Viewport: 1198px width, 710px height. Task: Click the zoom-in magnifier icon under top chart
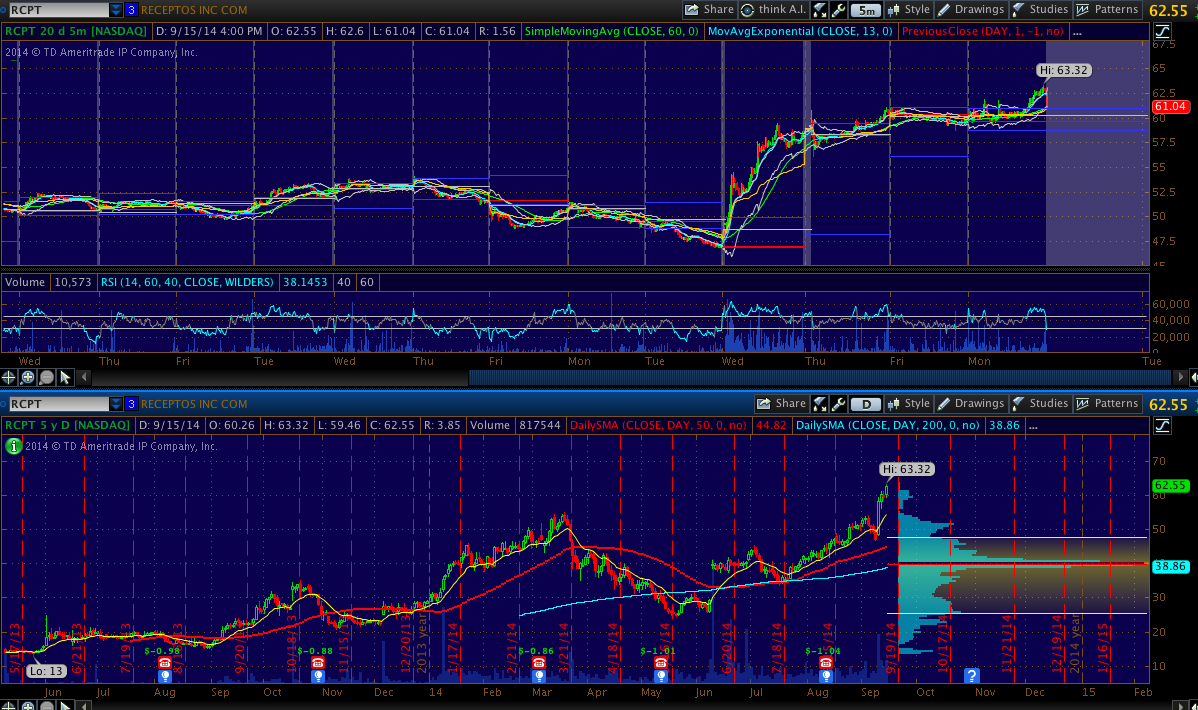click(x=28, y=378)
